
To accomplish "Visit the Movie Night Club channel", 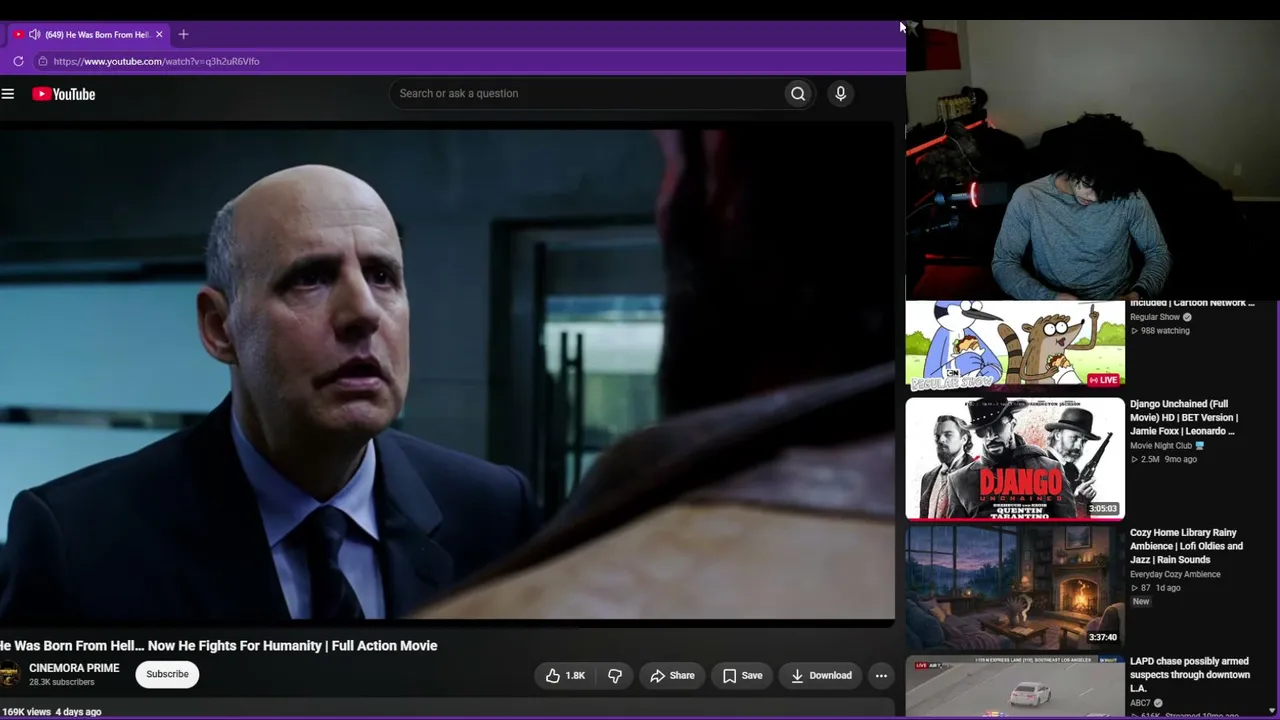I will point(1161,446).
